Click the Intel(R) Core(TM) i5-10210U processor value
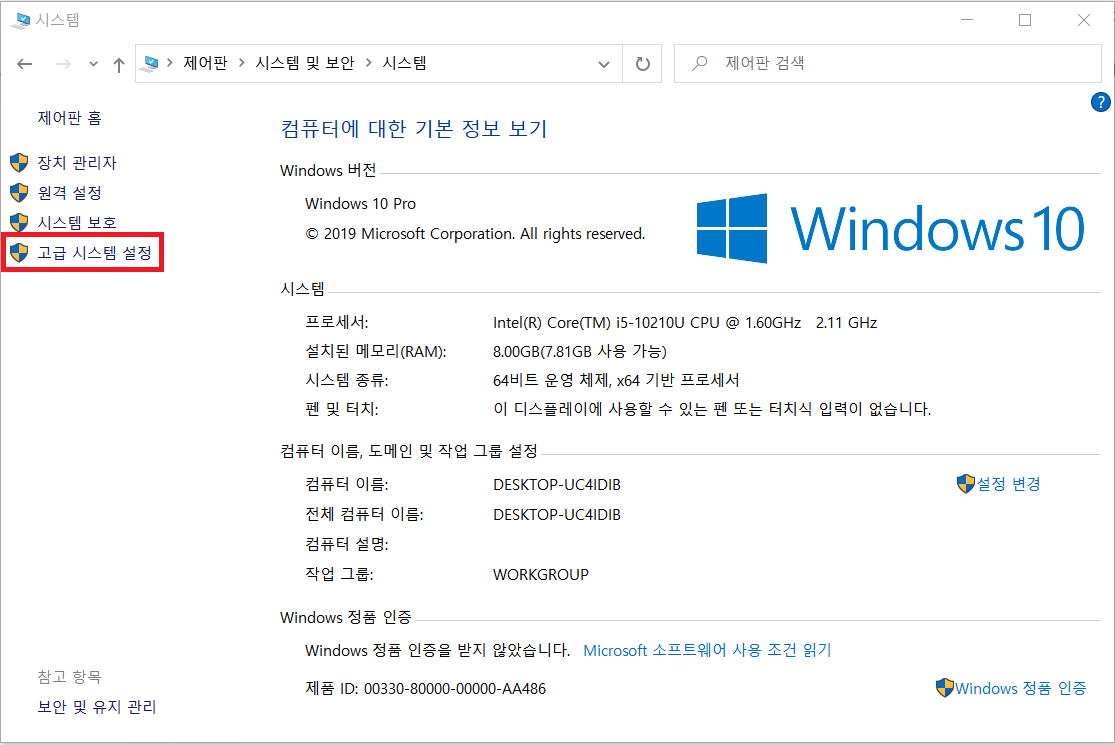Screen dimensions: 1115x745 [x=685, y=323]
